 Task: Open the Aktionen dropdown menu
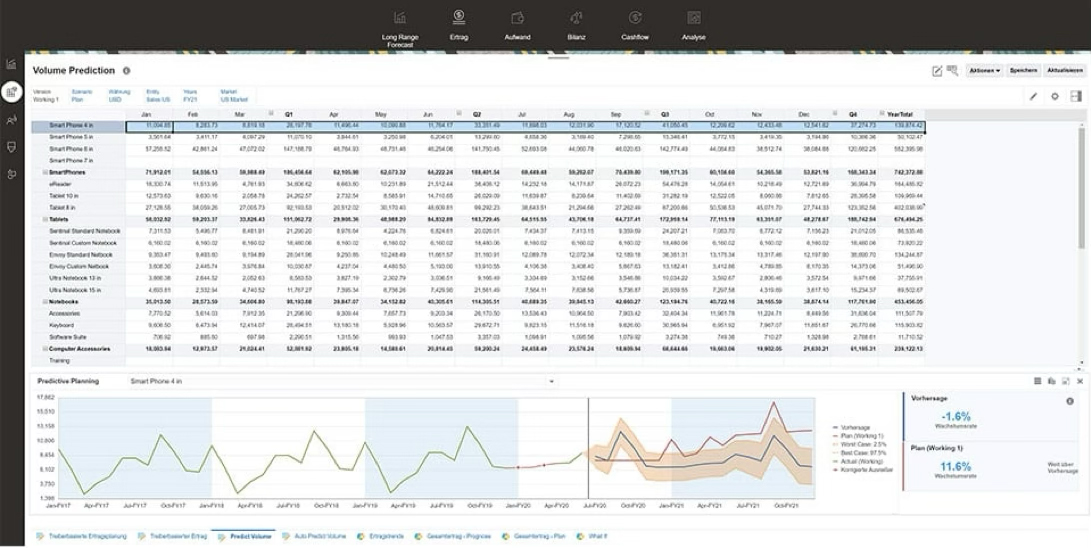click(x=984, y=71)
